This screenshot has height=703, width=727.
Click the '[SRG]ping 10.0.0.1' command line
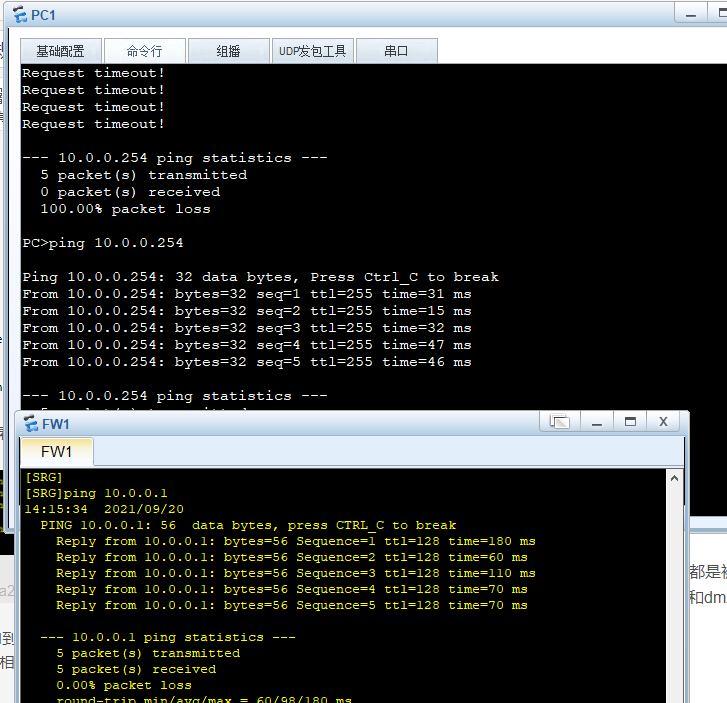96,493
